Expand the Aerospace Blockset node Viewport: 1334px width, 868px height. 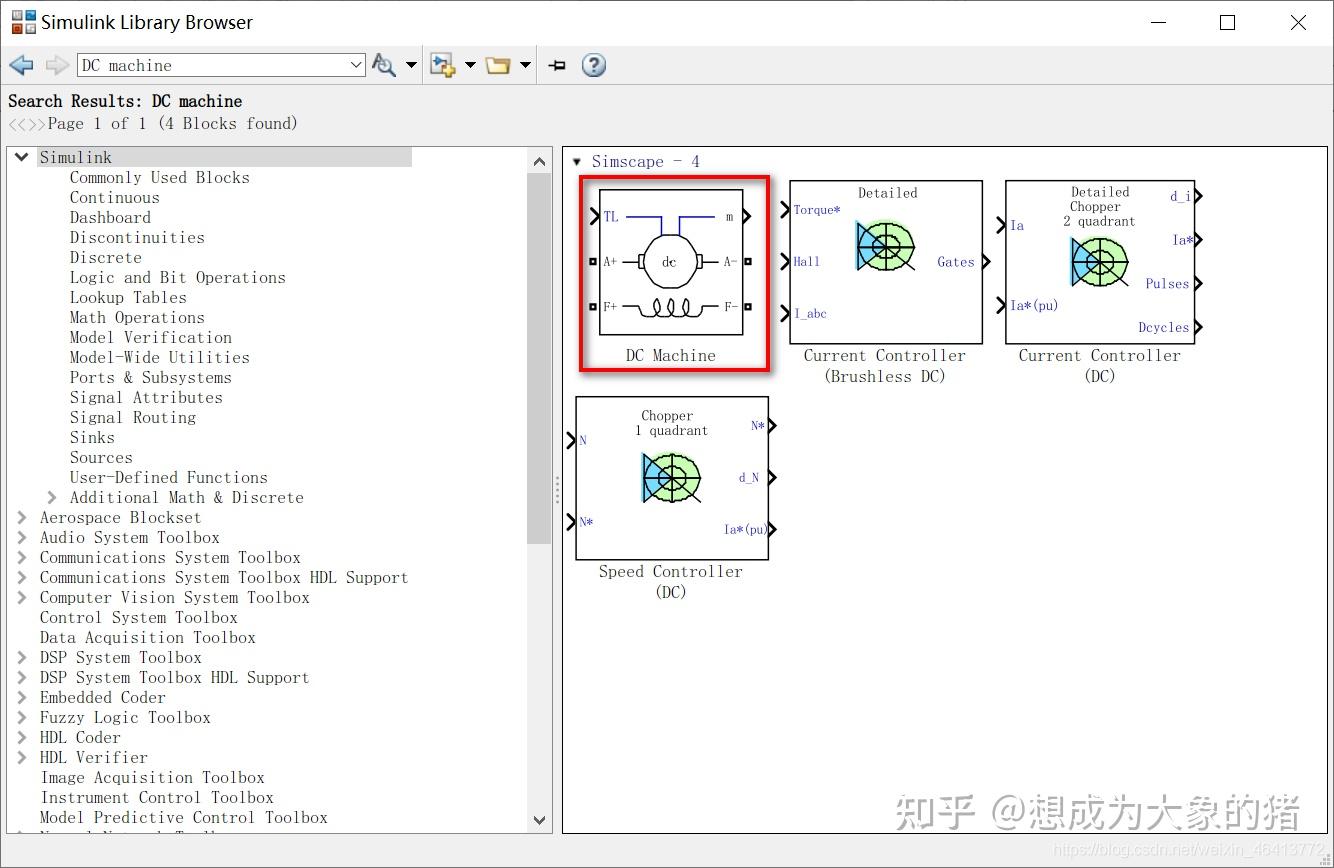(21, 517)
